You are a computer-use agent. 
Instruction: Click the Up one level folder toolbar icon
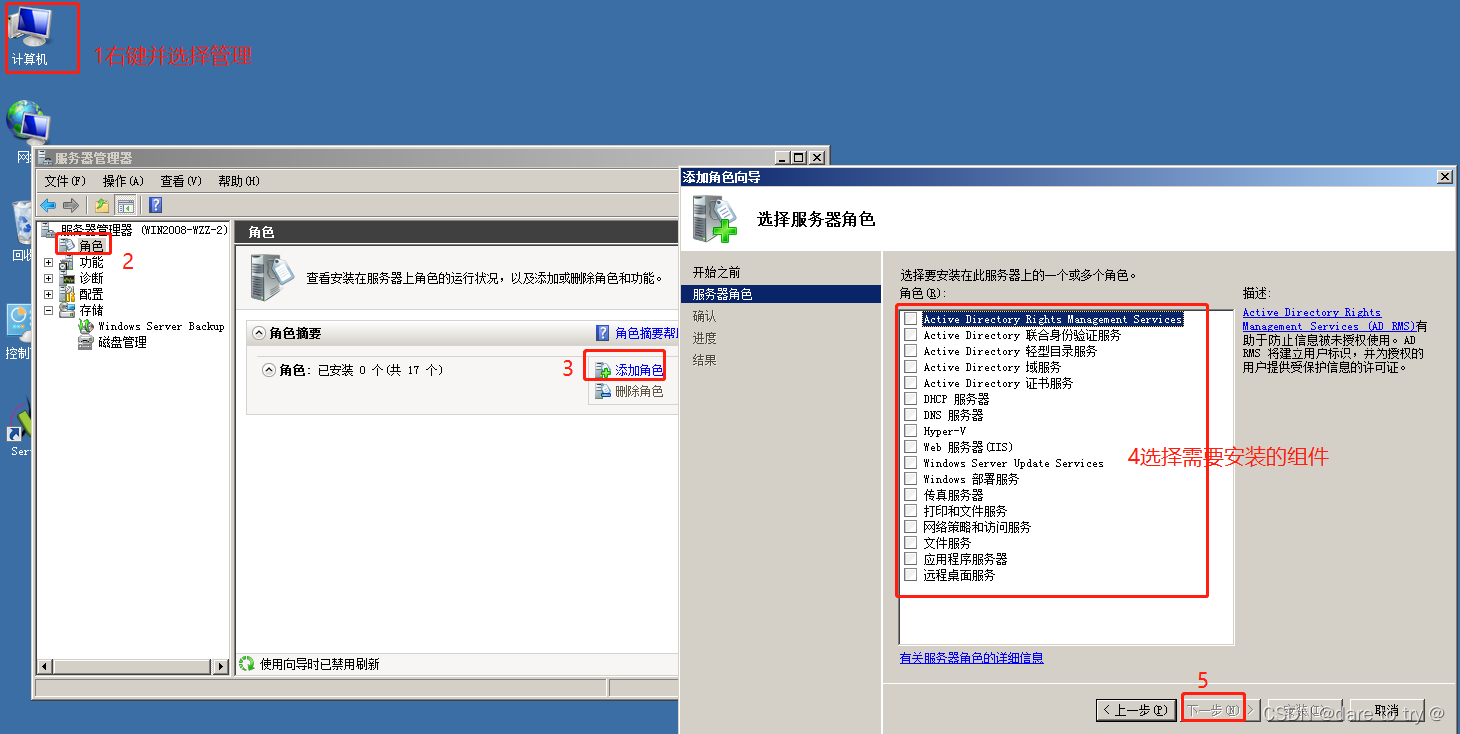[102, 205]
